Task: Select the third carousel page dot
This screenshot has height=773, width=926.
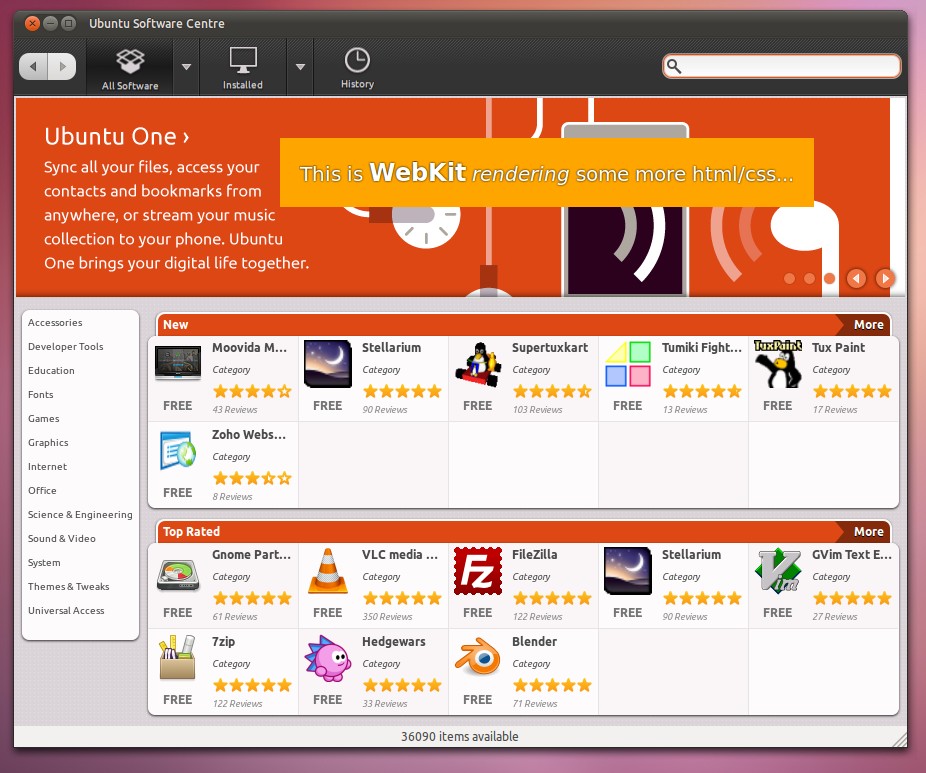Action: click(x=829, y=278)
